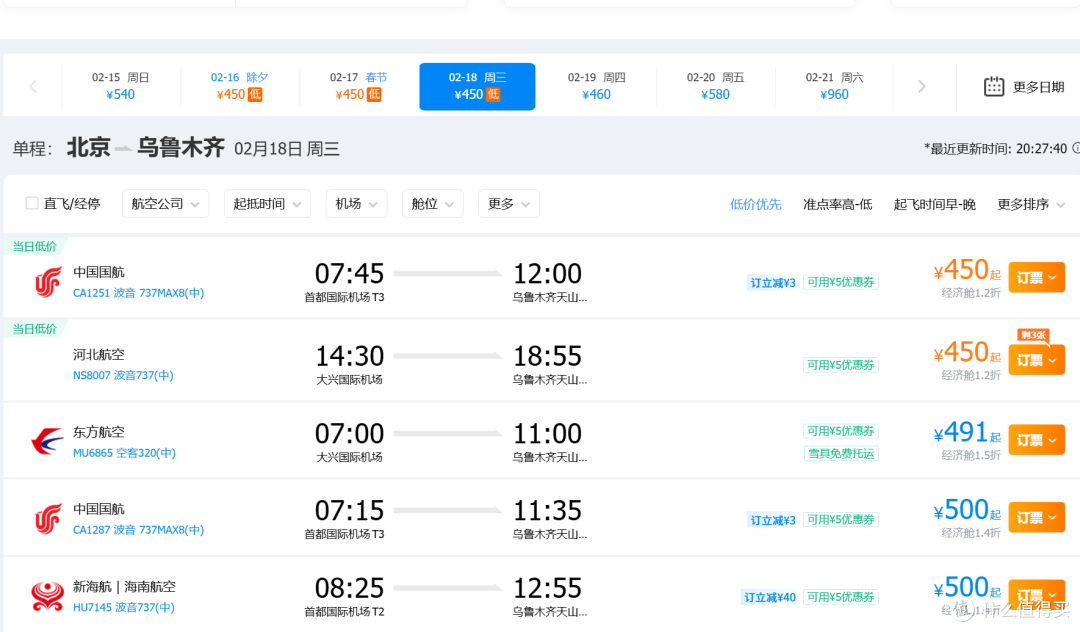
Task: Click Hainan Airlines logo for flight HU7145
Action: 48,596
